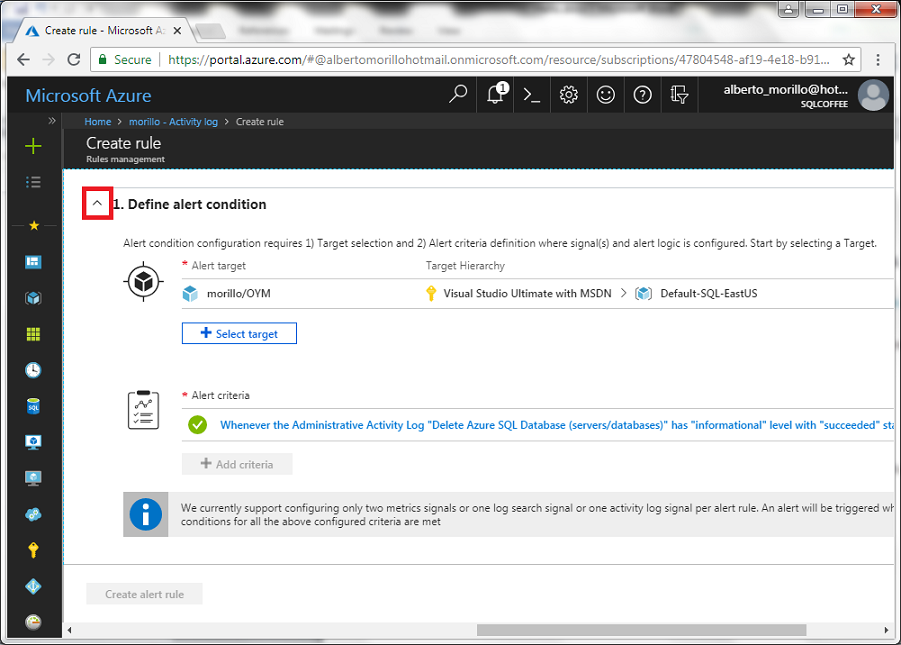Open the Azure portal search
The image size is (901, 645).
[458, 94]
